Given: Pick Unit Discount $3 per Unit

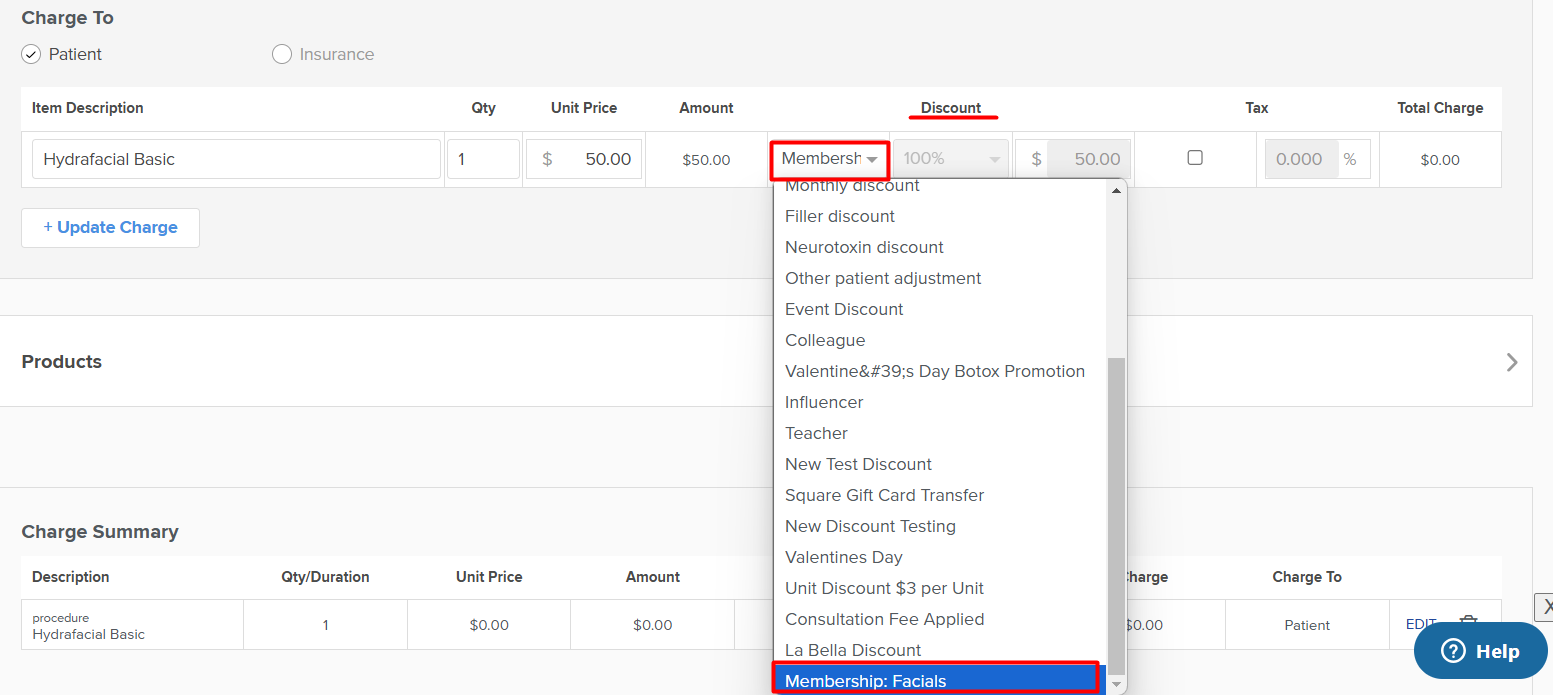Looking at the screenshot, I should [x=940, y=588].
